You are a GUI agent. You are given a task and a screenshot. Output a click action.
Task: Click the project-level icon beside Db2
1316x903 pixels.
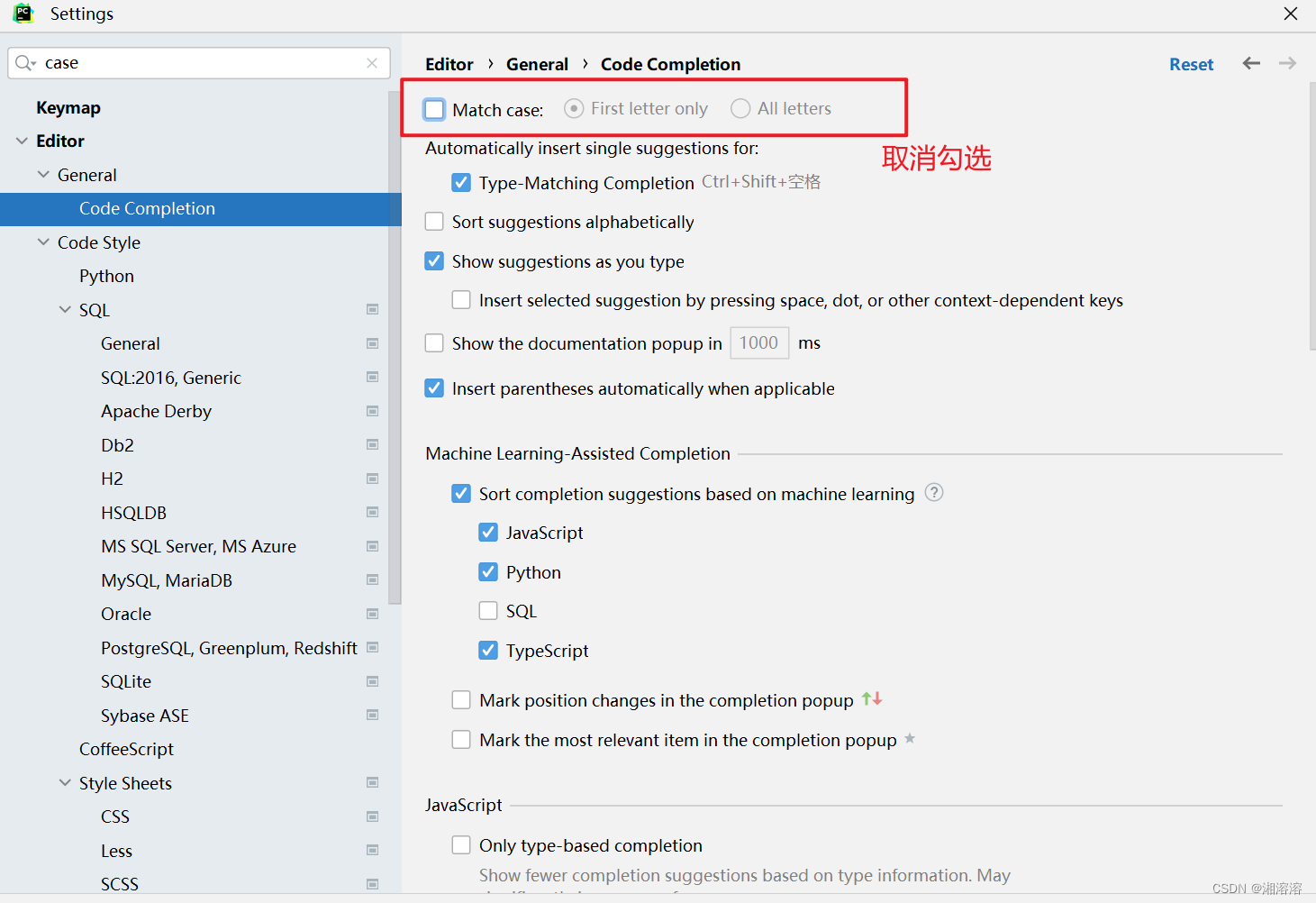point(372,444)
